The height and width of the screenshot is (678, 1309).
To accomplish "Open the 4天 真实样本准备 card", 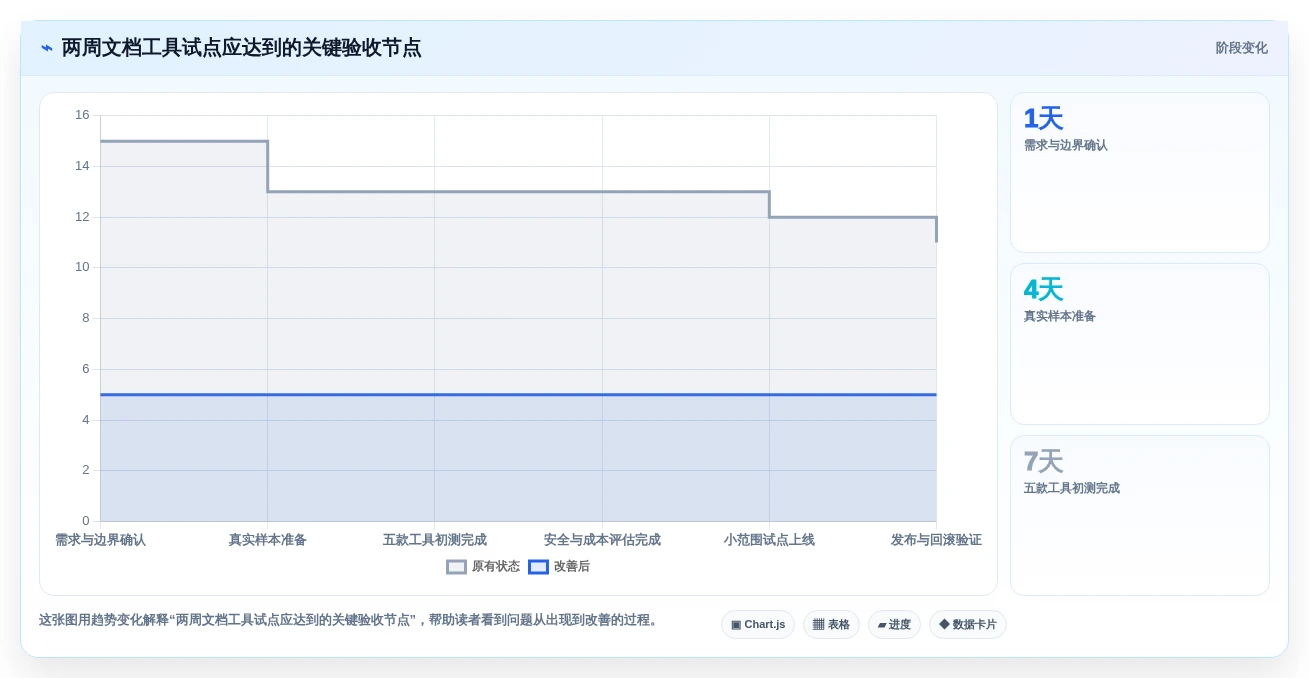I will pos(1139,344).
